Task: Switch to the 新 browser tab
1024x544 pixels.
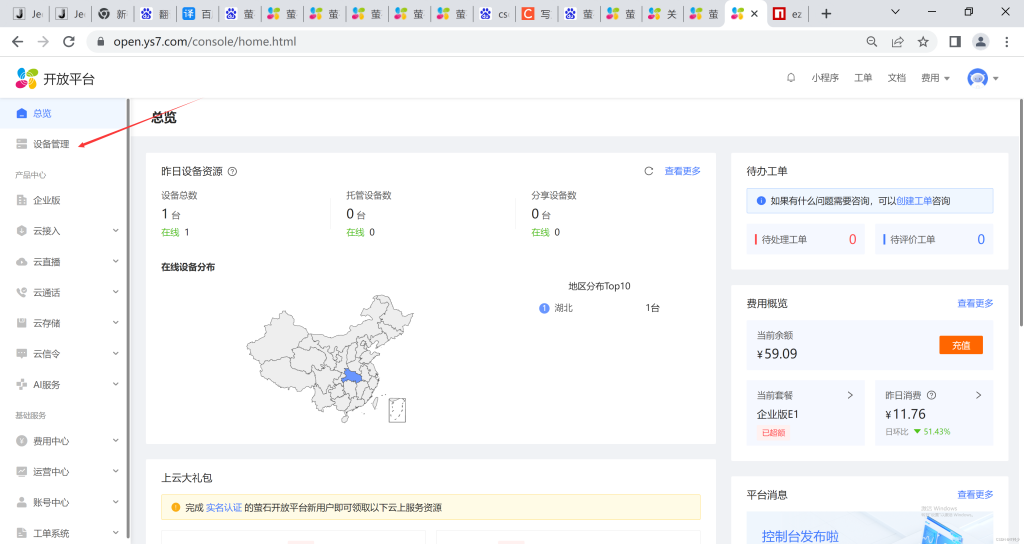Action: coord(112,14)
